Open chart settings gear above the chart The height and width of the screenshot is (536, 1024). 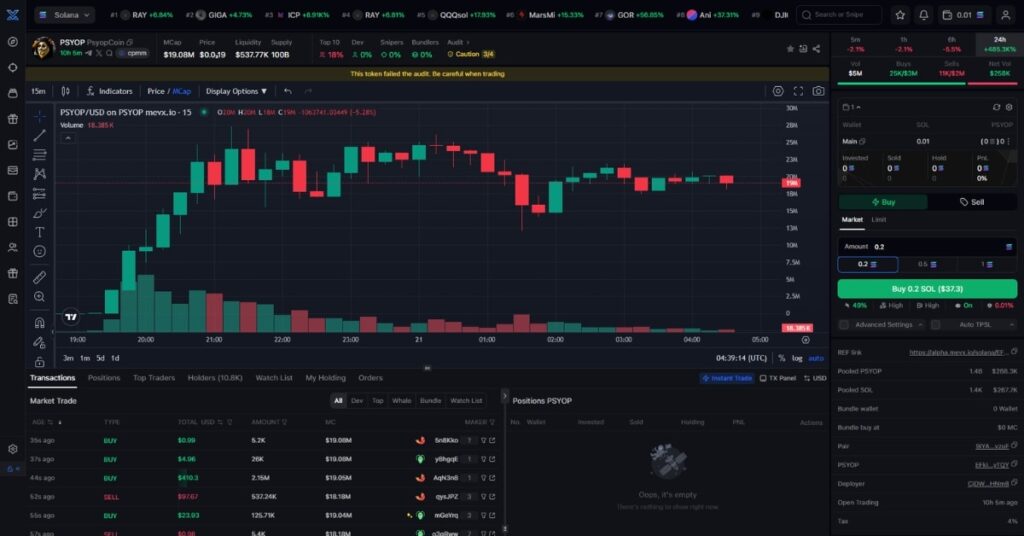(778, 91)
